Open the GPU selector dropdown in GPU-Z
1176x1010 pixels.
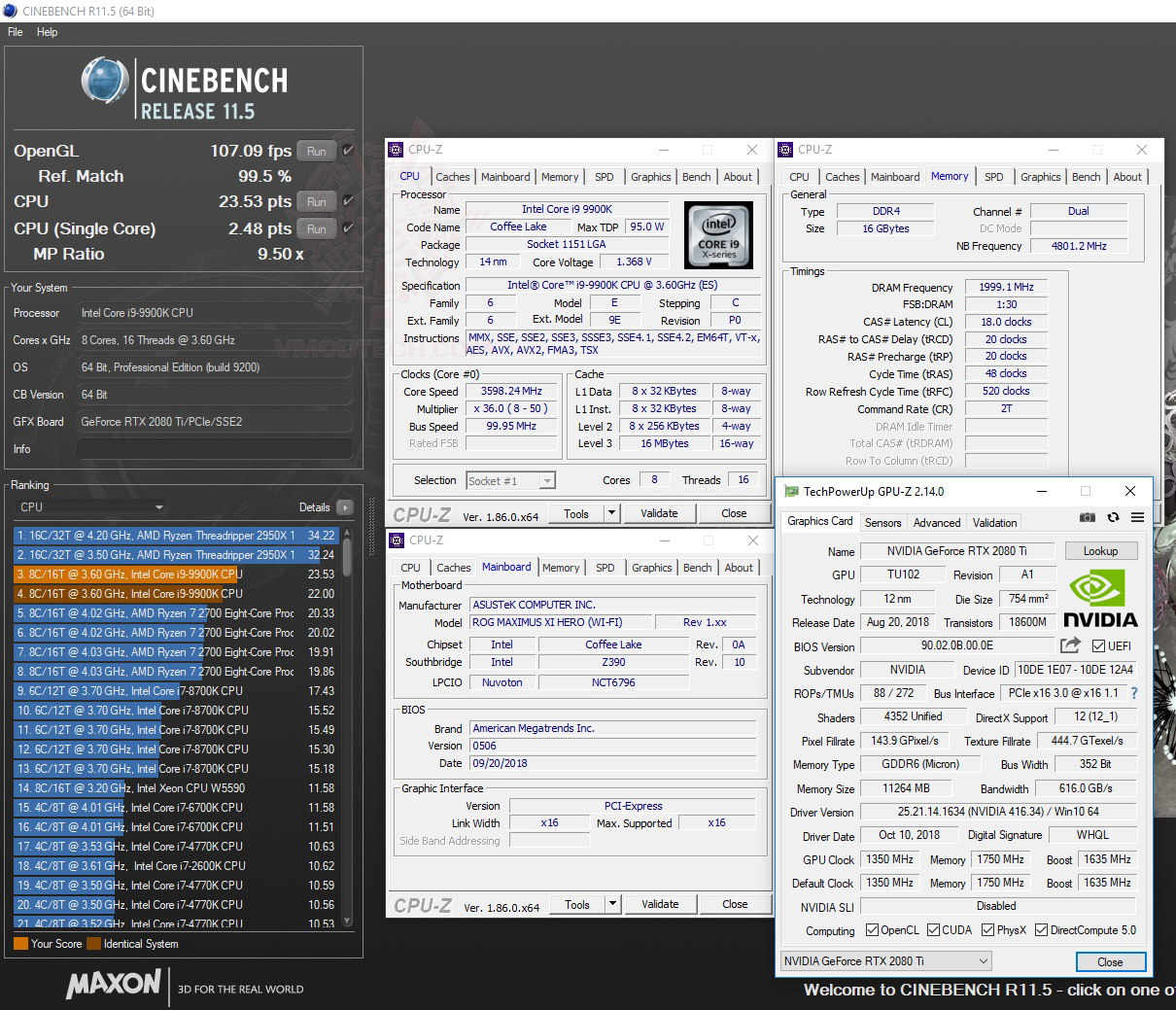(x=885, y=960)
